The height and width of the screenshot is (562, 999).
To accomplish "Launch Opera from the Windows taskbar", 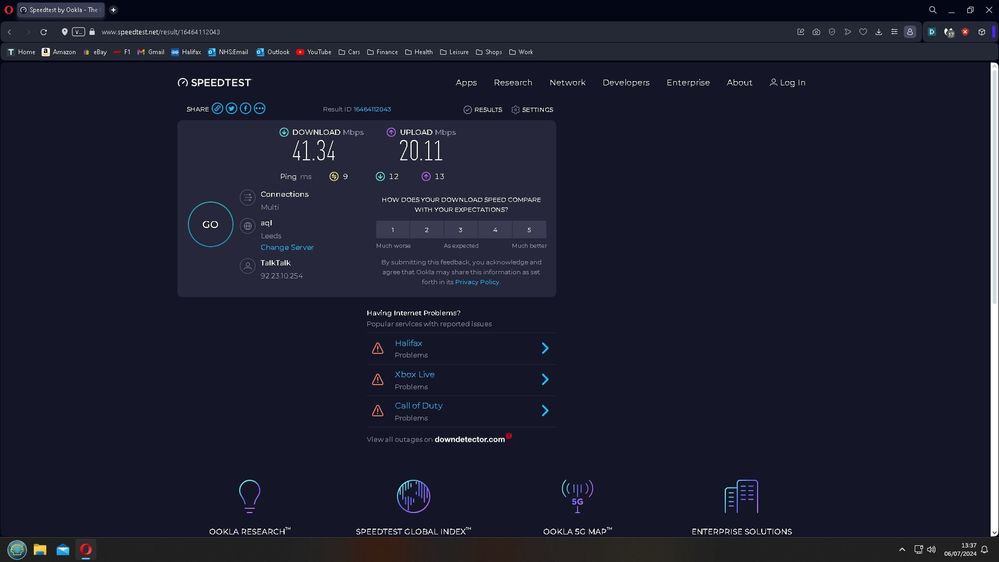I will (x=86, y=550).
